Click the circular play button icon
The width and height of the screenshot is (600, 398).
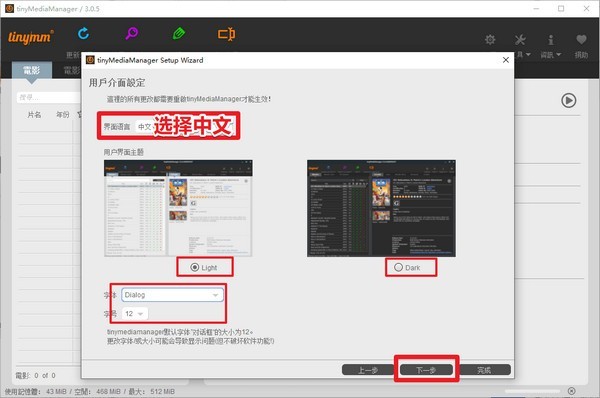(569, 100)
